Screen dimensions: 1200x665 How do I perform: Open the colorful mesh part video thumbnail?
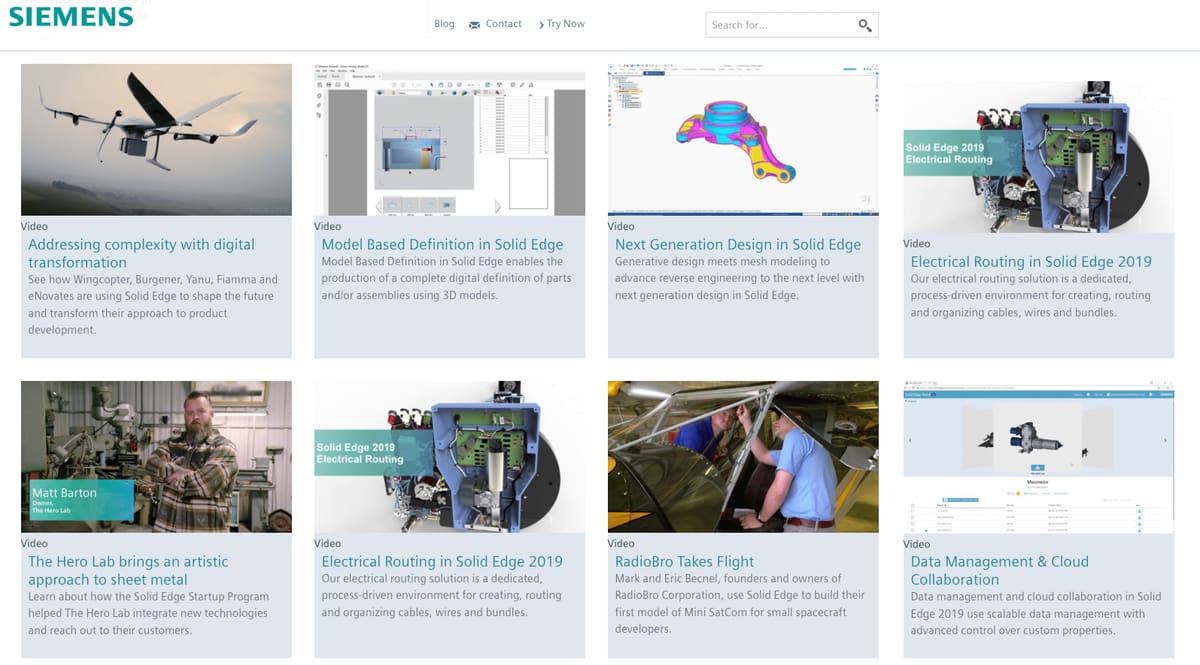(743, 140)
